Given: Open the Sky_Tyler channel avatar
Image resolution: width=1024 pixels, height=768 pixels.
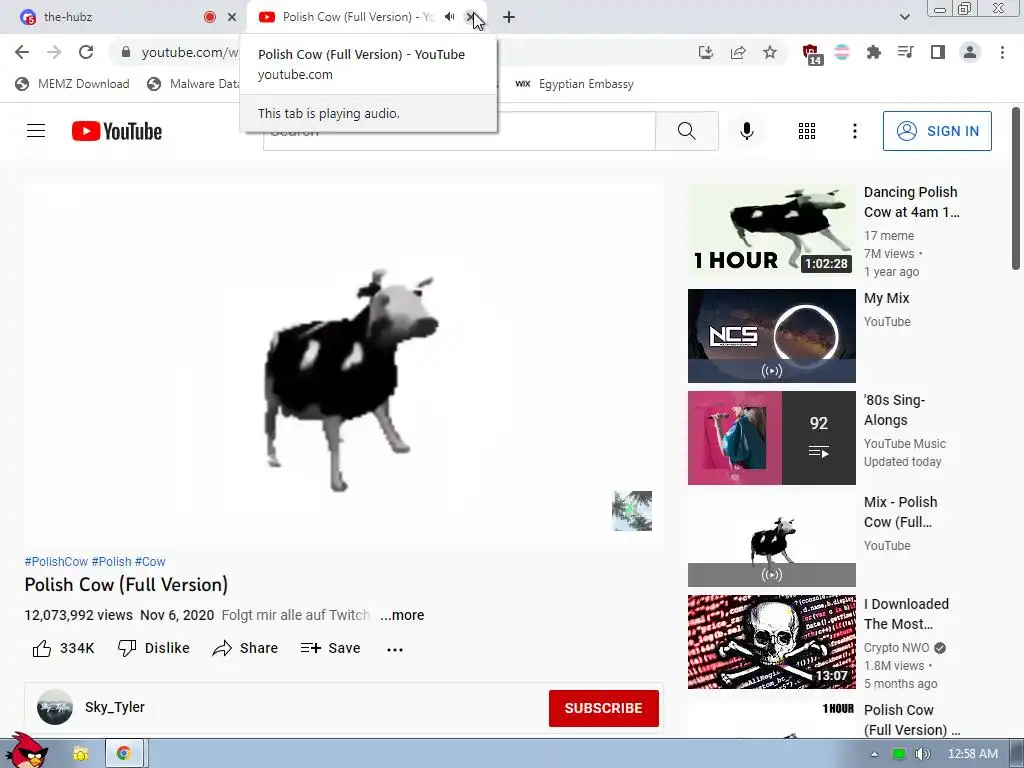Looking at the screenshot, I should (55, 707).
